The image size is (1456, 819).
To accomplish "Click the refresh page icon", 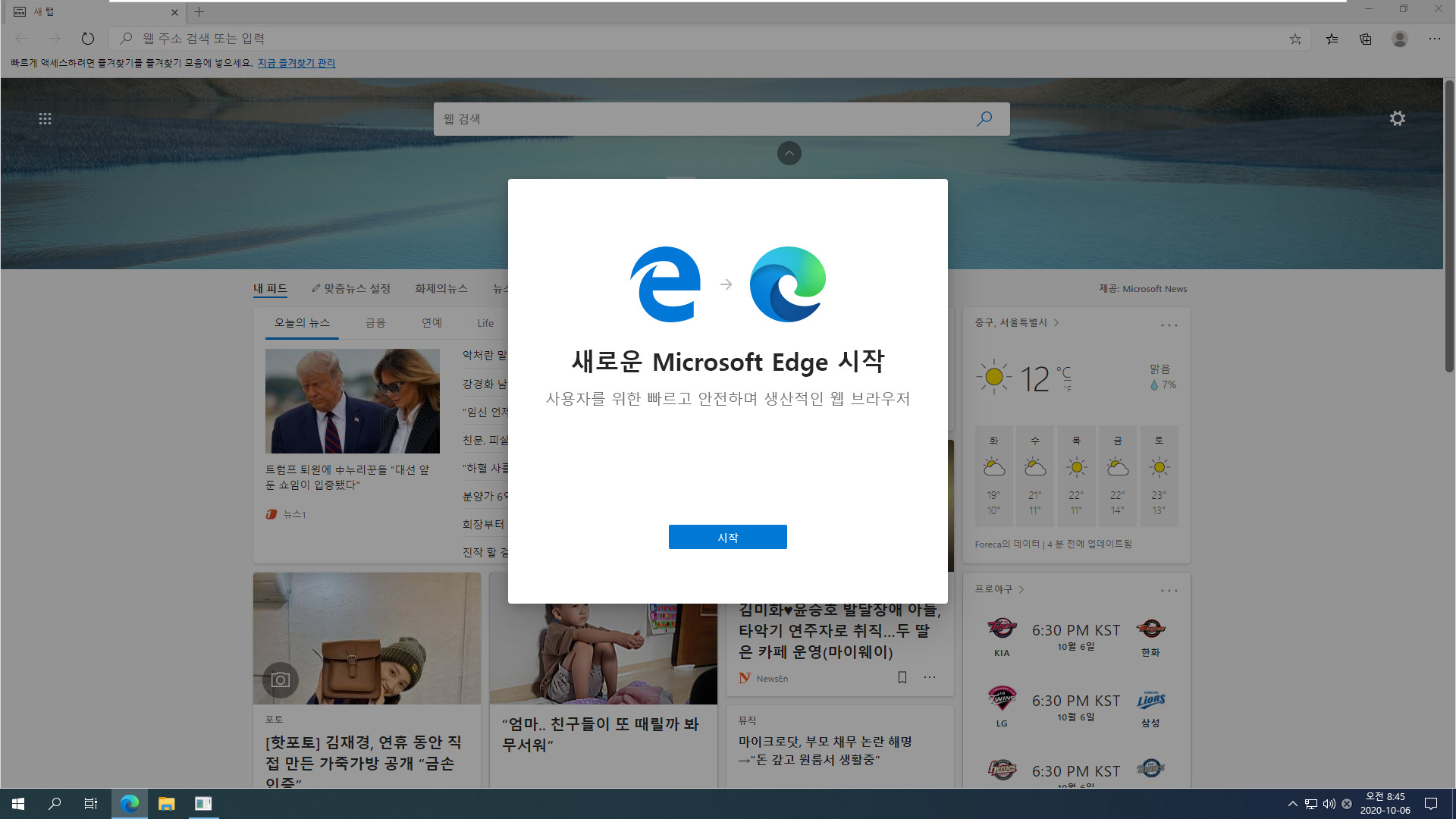I will pos(88,38).
